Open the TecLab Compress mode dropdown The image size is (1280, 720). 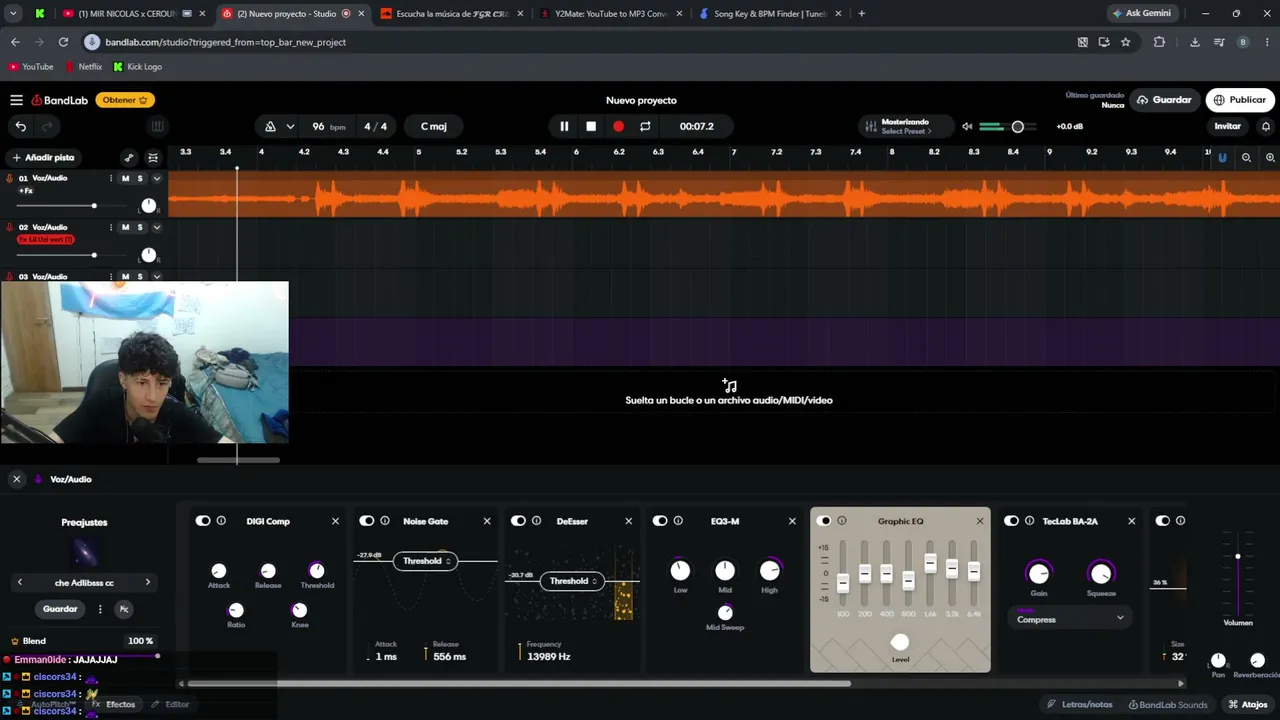point(1070,619)
